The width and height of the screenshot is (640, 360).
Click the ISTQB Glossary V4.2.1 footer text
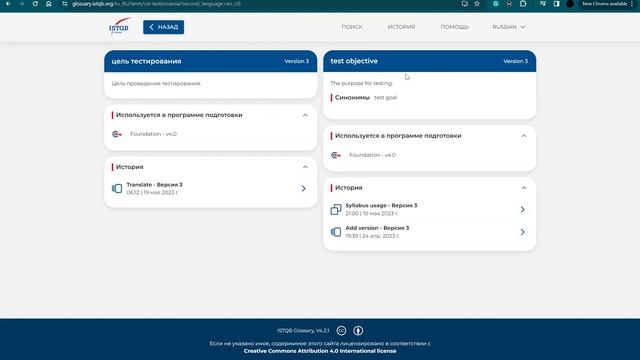pos(303,331)
